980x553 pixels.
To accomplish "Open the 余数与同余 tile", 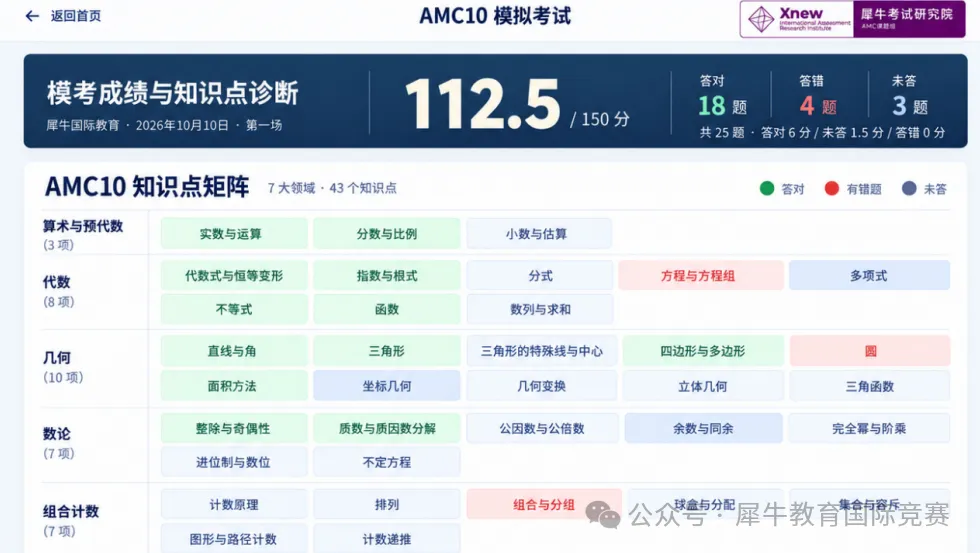I will [703, 428].
